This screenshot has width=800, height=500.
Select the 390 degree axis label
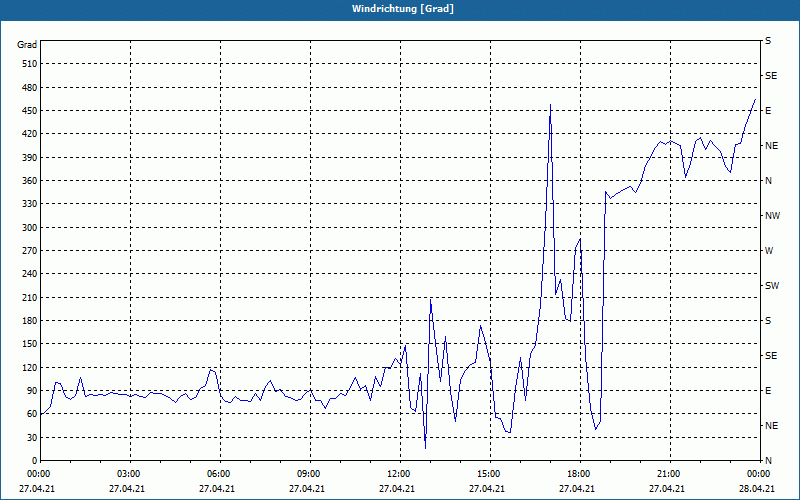(x=30, y=157)
